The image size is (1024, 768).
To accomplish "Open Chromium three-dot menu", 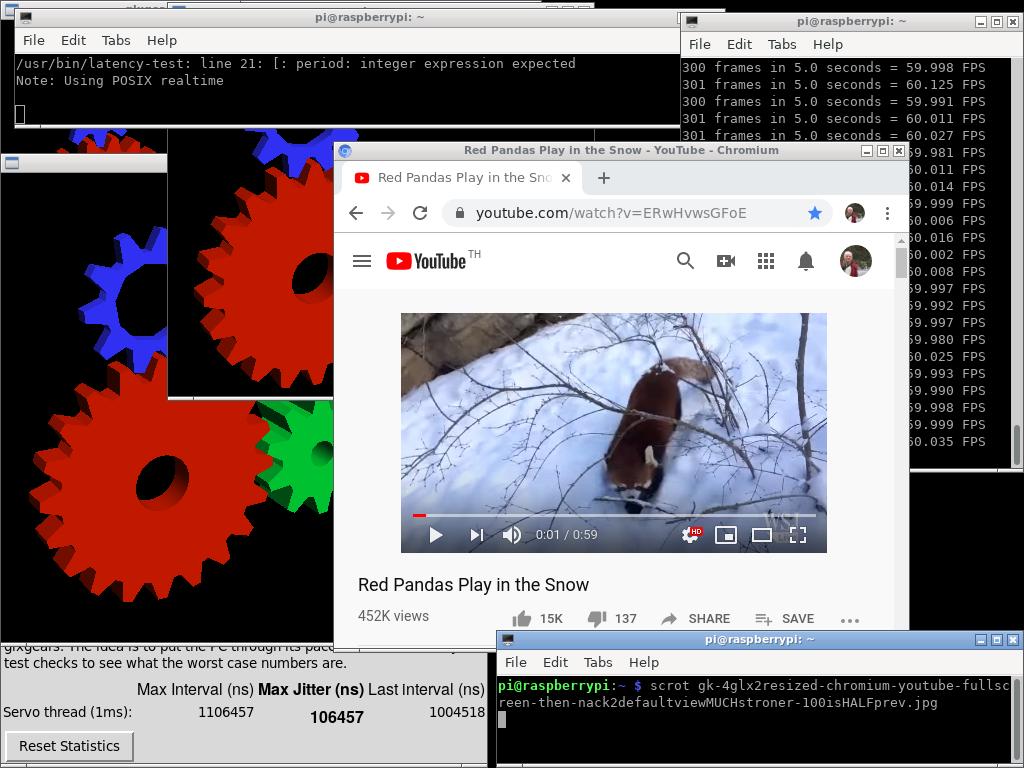I will 887,213.
